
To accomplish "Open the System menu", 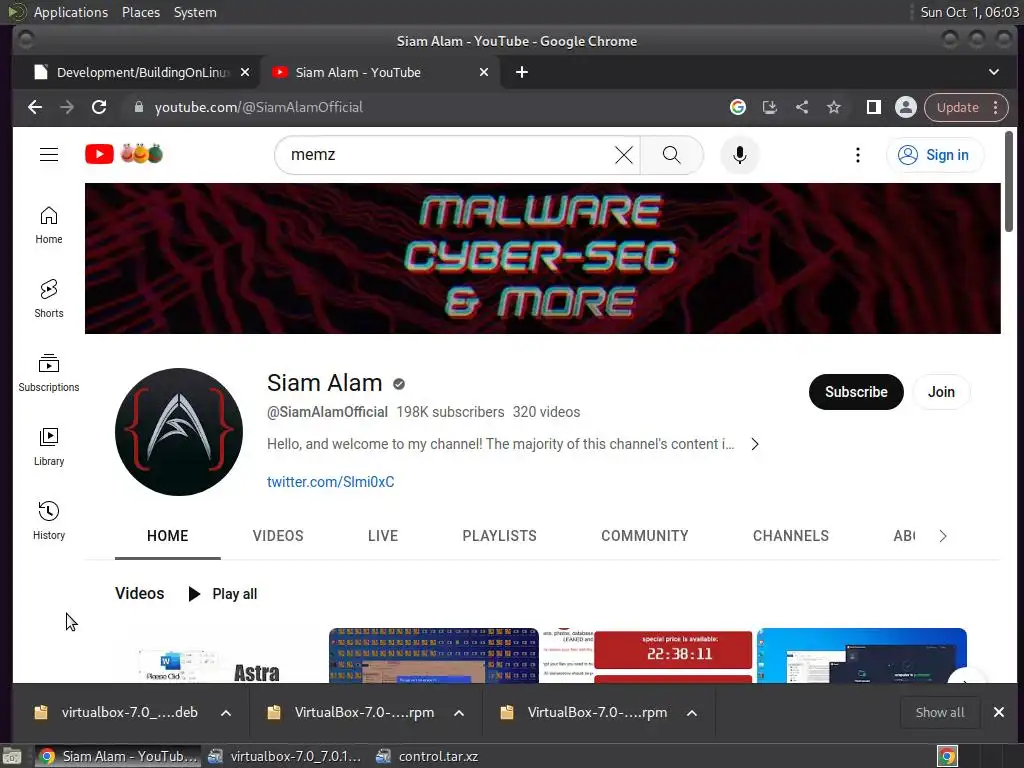I will point(195,12).
